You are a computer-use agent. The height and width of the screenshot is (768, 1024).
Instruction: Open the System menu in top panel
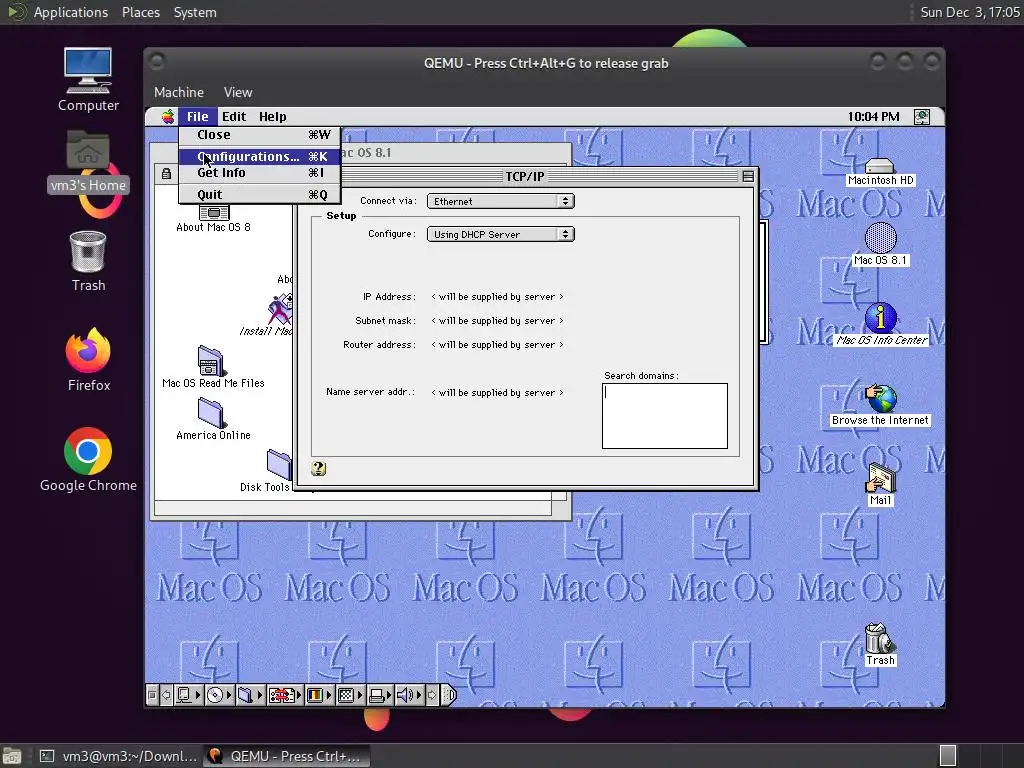[x=195, y=12]
